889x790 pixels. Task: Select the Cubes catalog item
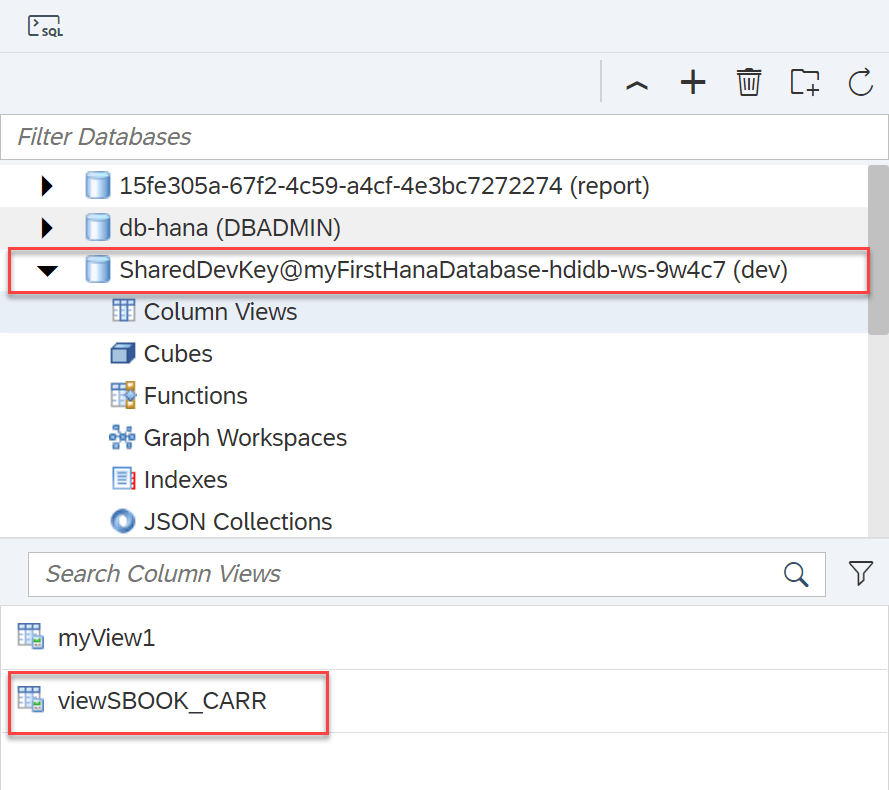tap(178, 354)
